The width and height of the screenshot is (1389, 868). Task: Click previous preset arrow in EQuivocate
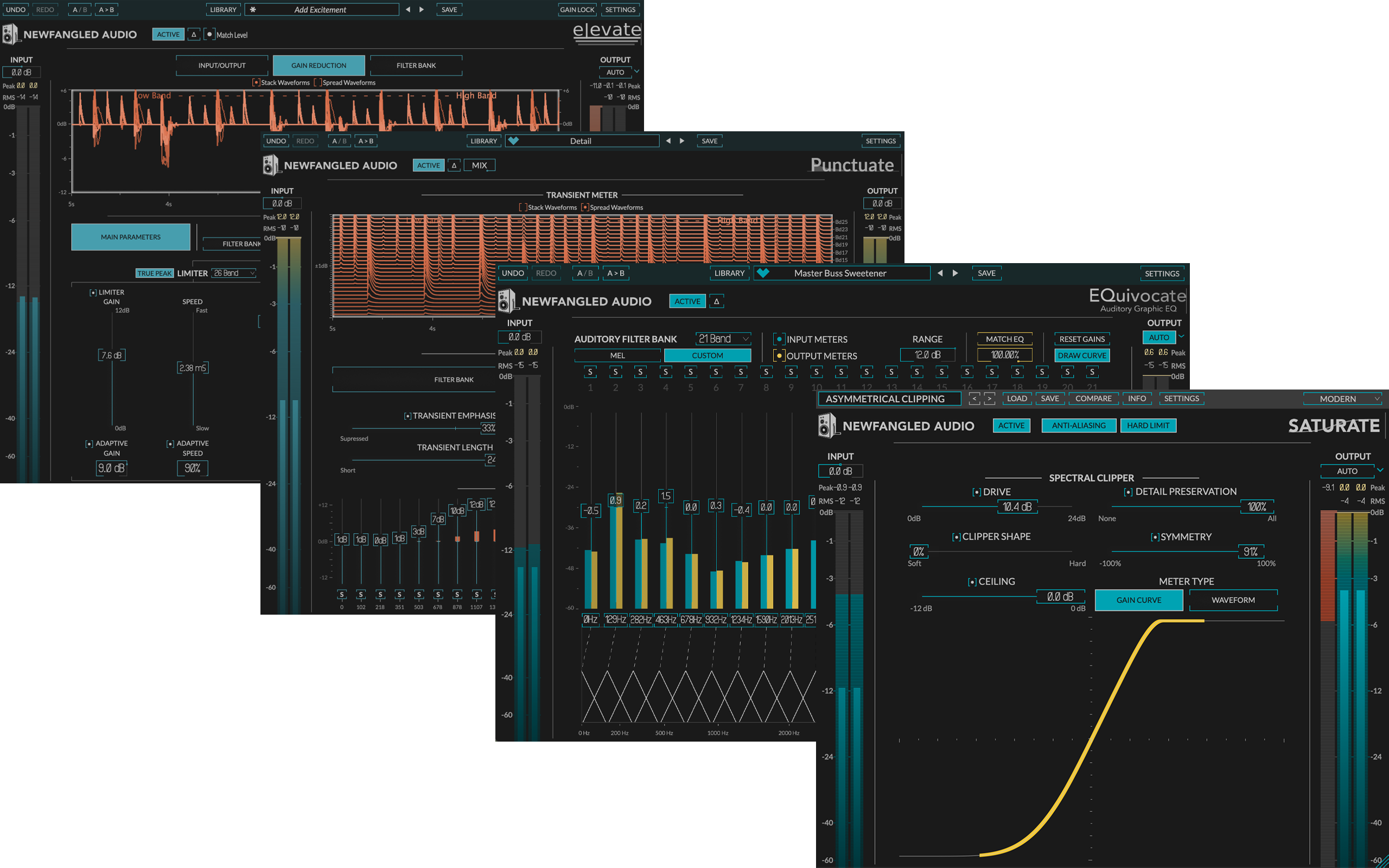coord(940,273)
